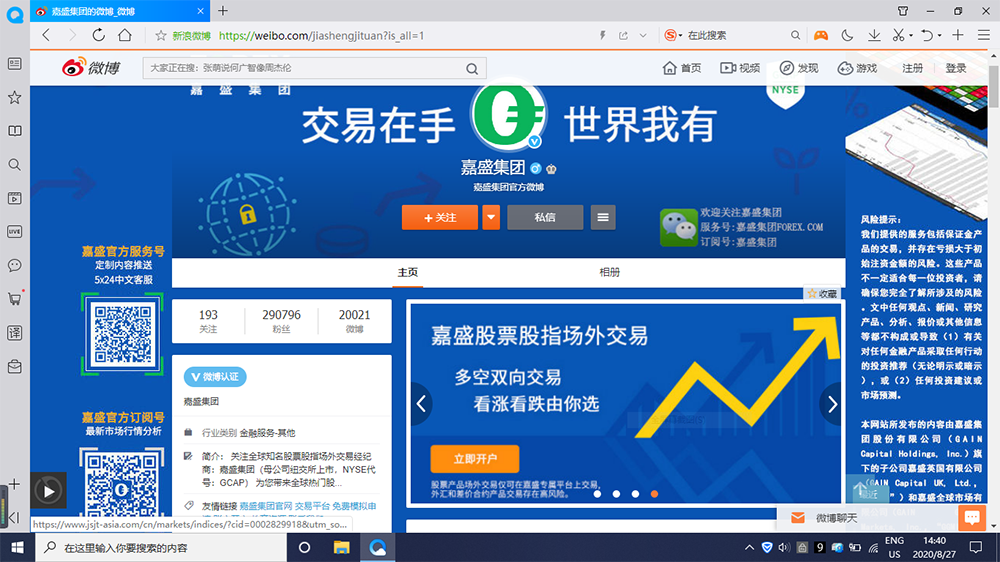Click the Weibo search magnifier icon
The width and height of the screenshot is (1000, 562).
point(472,68)
